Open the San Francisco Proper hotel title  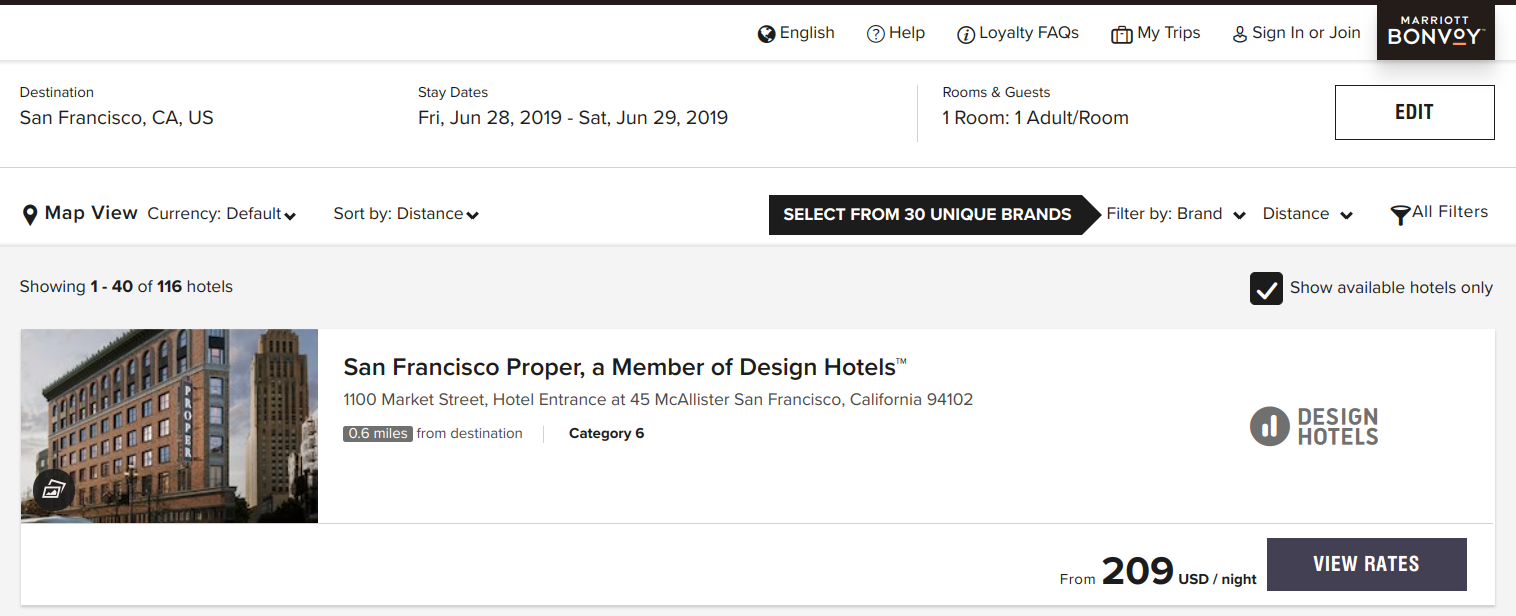[x=625, y=367]
